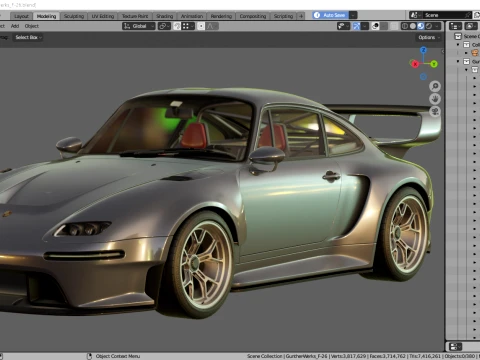
Task: Open the gizmo settings dropdown arrow
Action: point(365,26)
